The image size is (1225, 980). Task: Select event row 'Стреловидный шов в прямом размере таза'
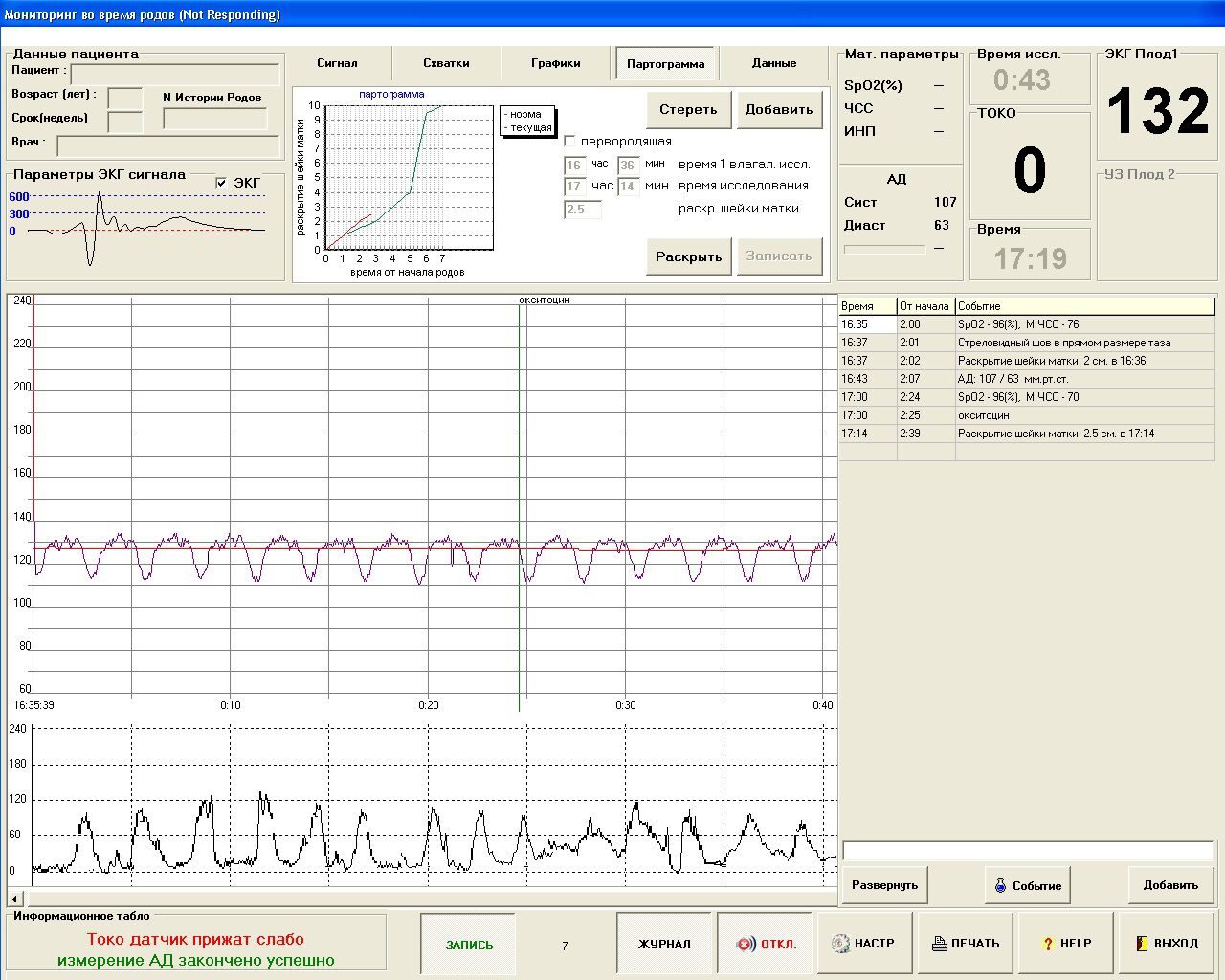[x=1027, y=343]
